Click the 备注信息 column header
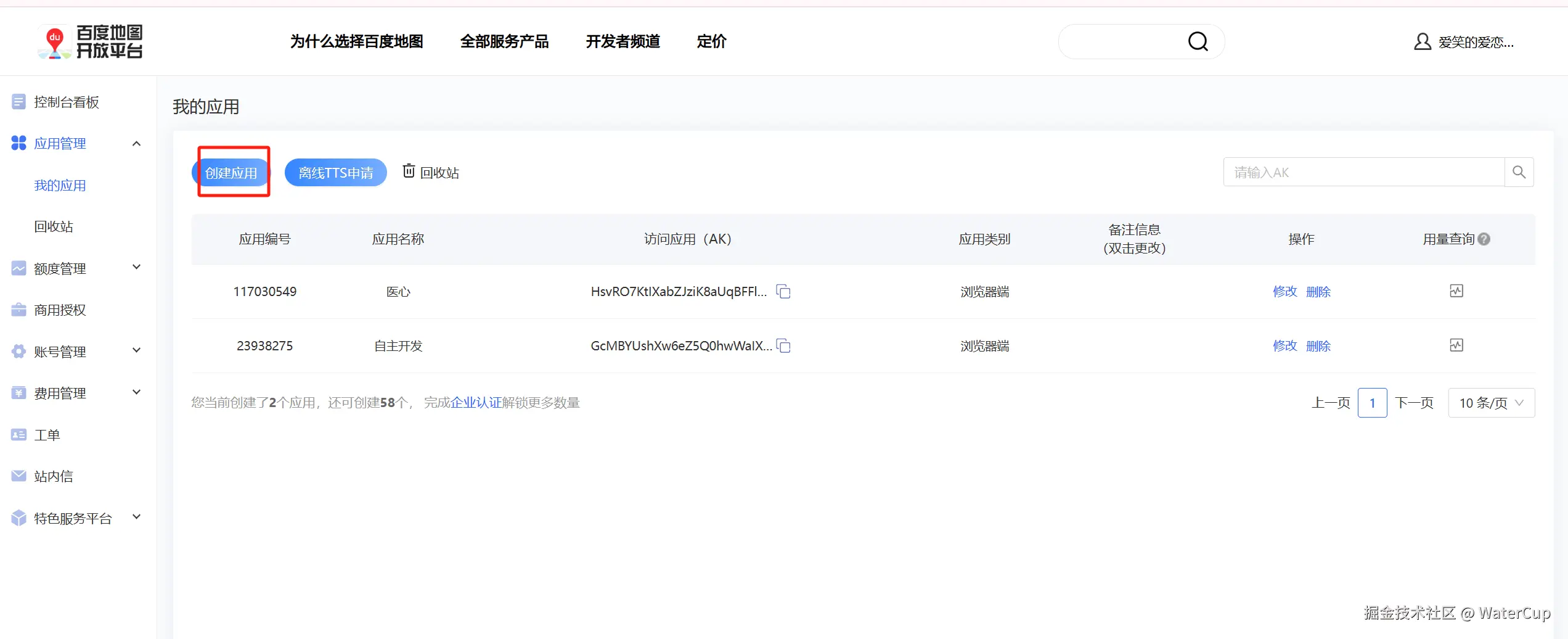1568x639 pixels. (1134, 239)
